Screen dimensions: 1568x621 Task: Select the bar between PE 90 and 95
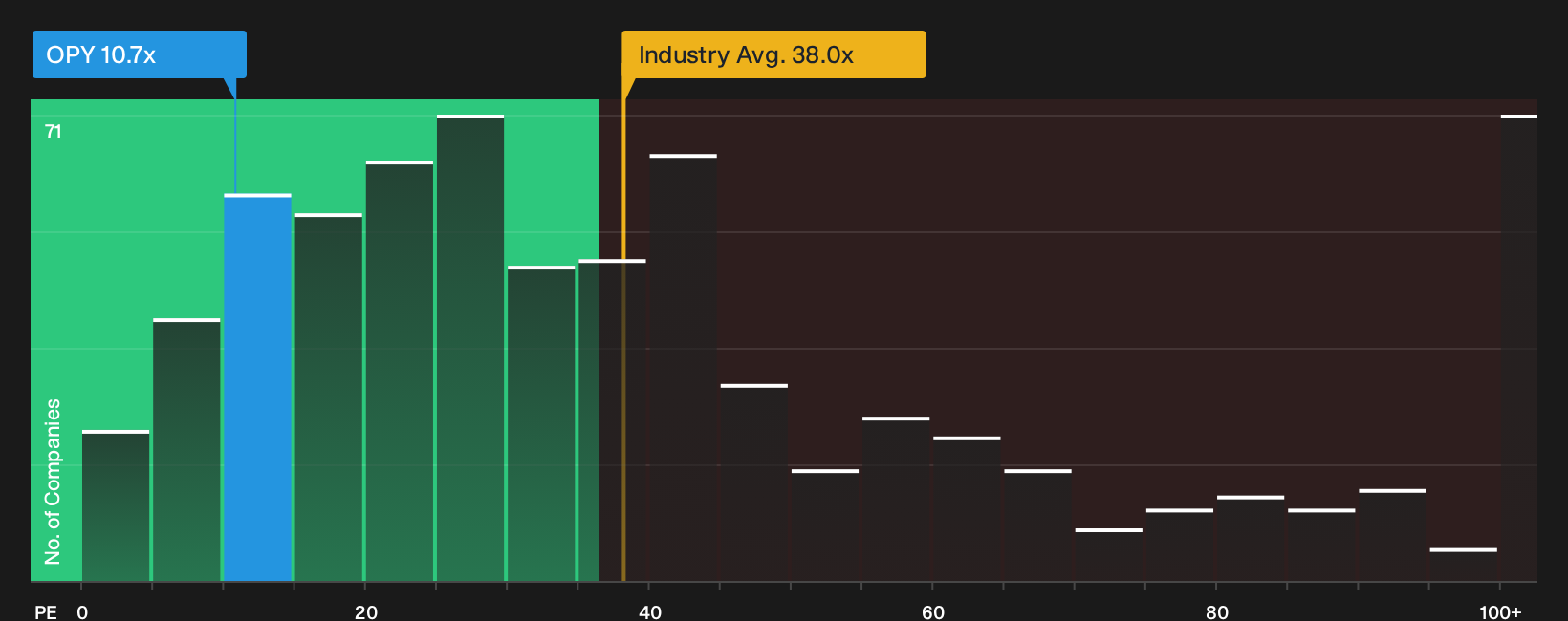[x=1392, y=535]
